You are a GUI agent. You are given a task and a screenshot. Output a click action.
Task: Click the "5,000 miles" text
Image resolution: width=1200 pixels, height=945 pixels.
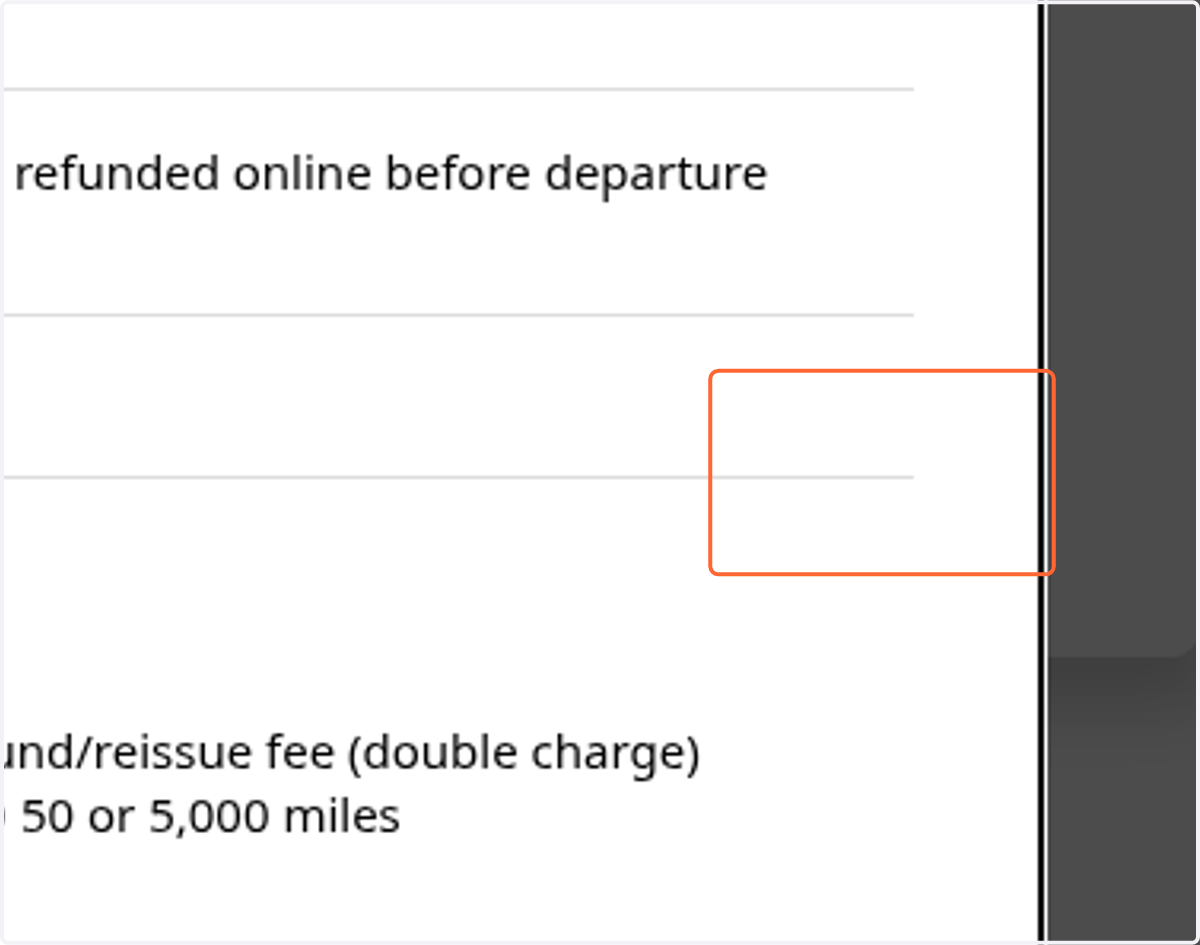click(274, 817)
